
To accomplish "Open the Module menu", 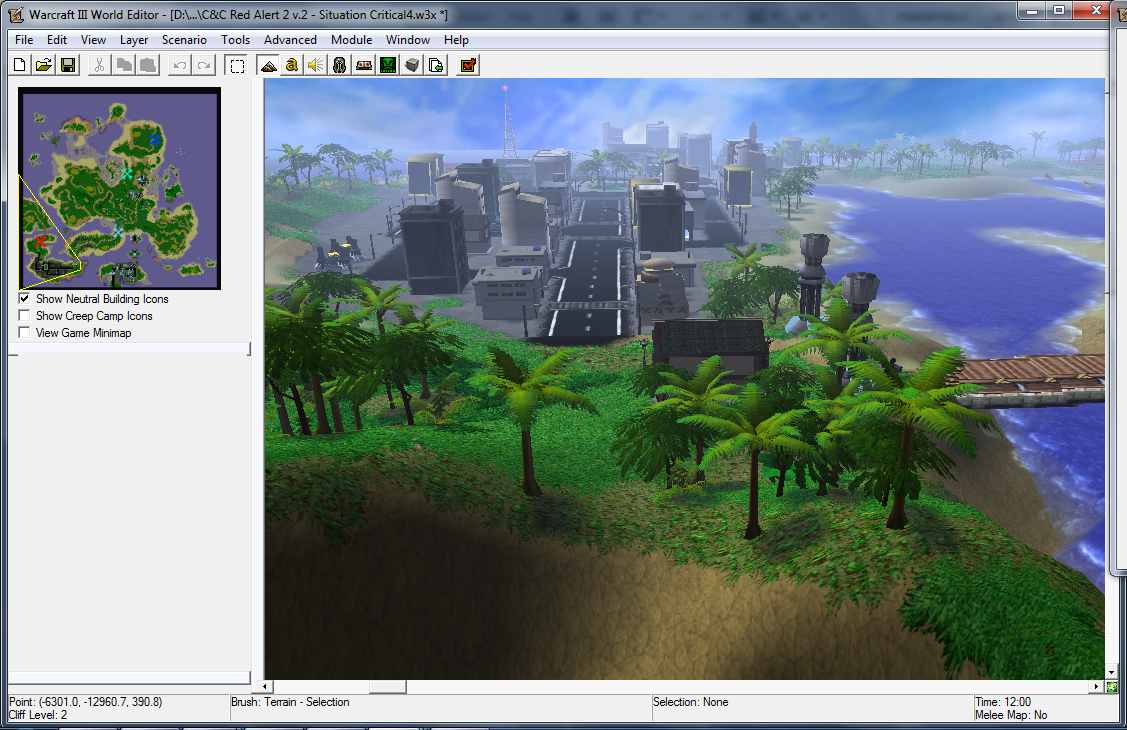I will pos(351,40).
